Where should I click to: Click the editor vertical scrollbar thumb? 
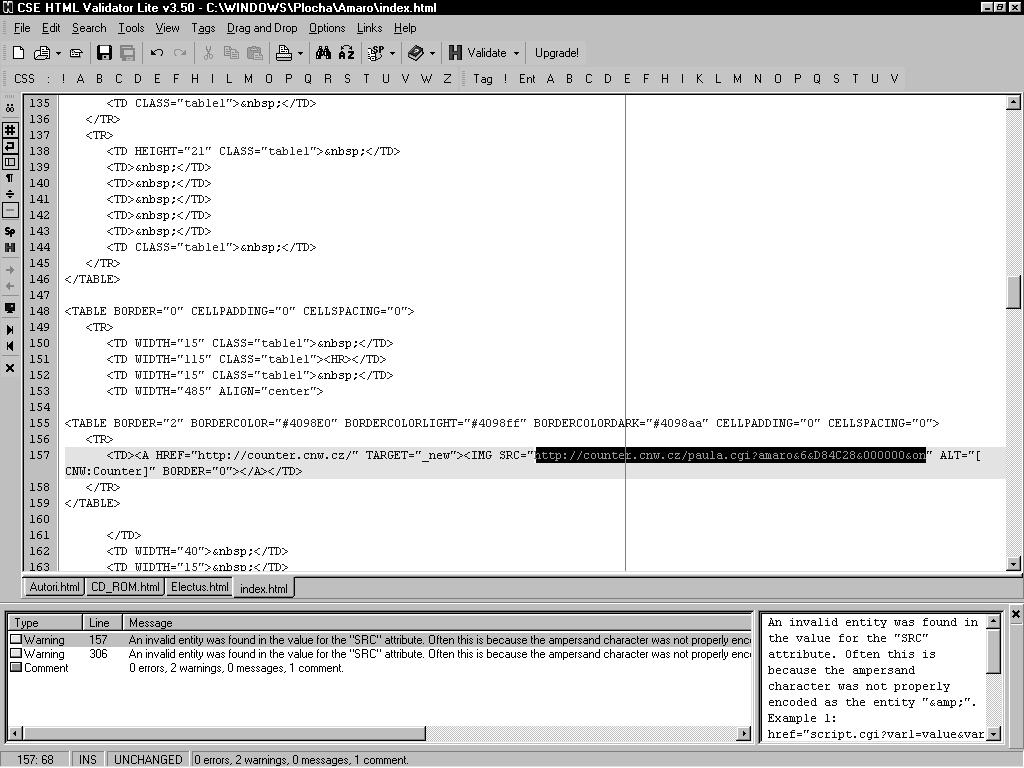click(x=1013, y=292)
